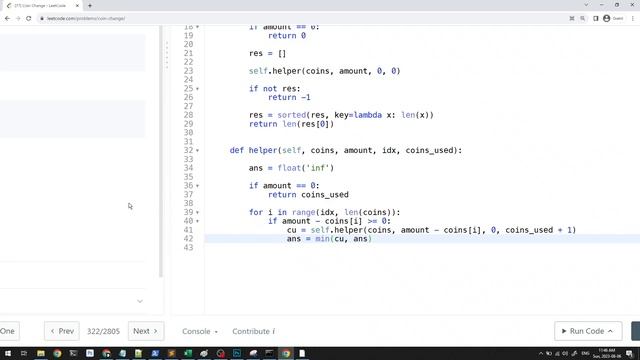Open volume control in system tray
This screenshot has height=360, width=640.
tap(565, 353)
